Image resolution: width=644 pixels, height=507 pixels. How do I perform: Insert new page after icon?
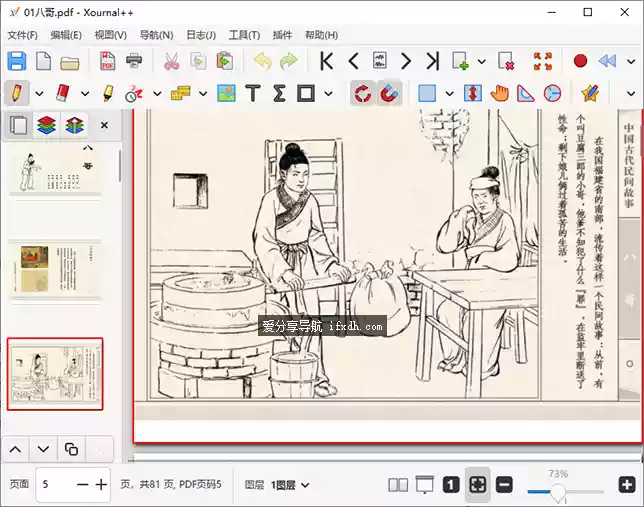pos(460,61)
